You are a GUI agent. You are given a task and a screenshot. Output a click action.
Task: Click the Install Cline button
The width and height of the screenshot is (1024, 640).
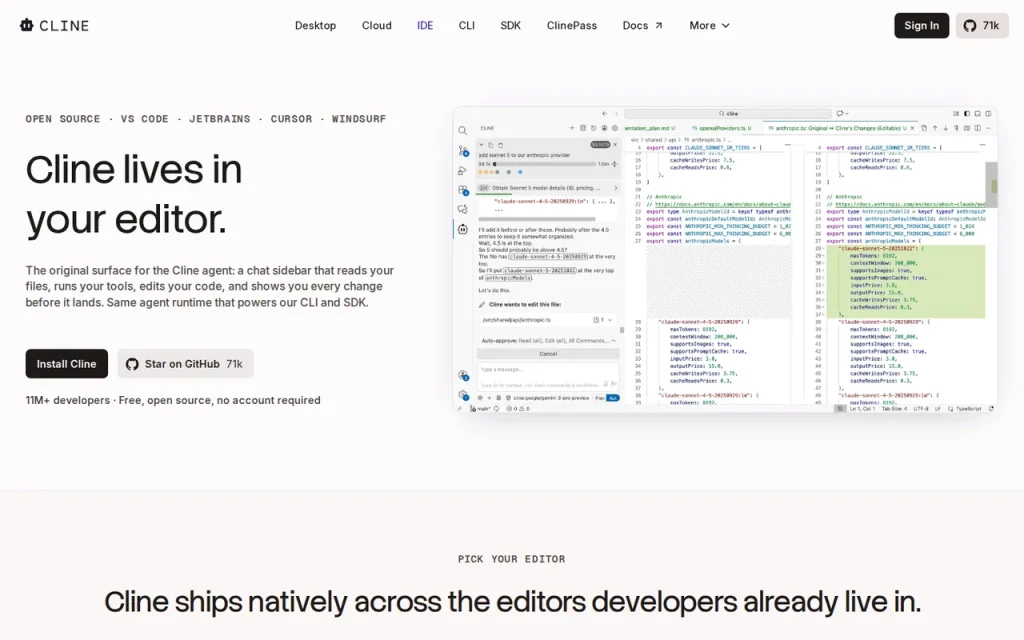(x=67, y=364)
